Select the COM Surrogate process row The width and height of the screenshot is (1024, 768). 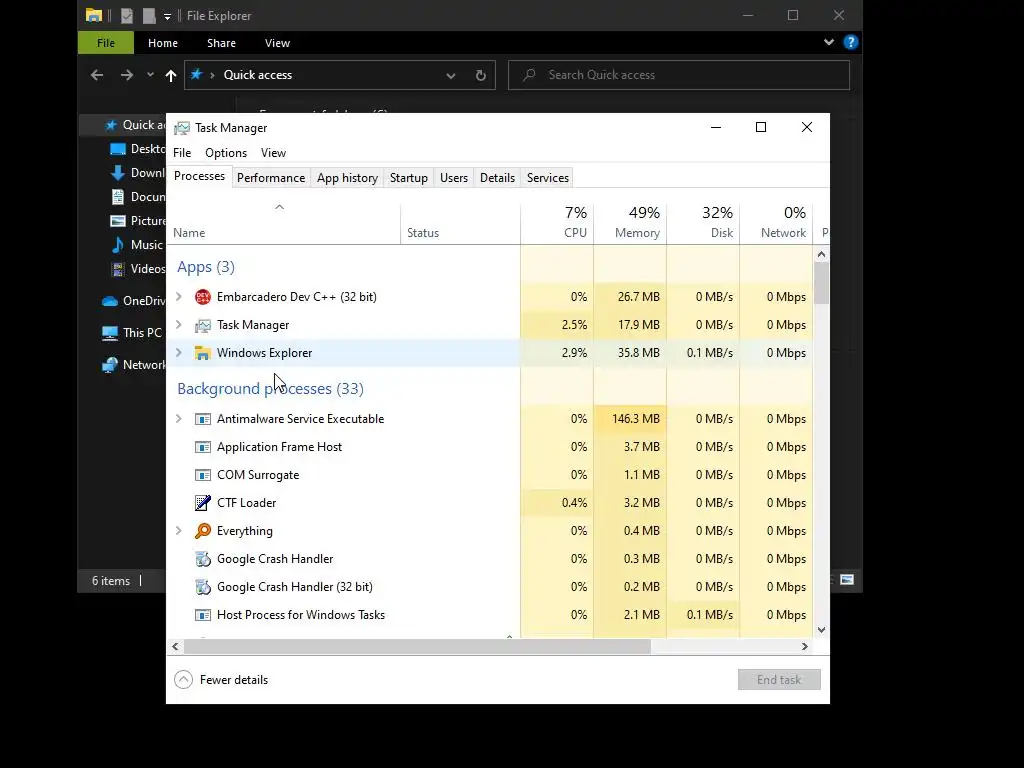coord(490,475)
